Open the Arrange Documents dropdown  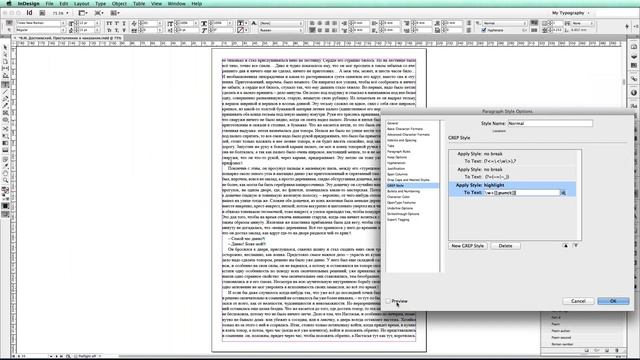[x=115, y=13]
